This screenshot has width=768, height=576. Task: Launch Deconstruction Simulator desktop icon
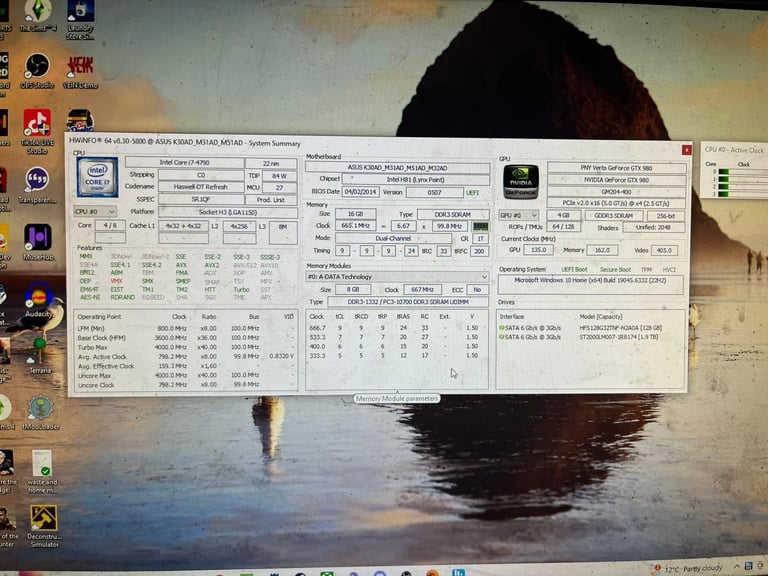44,526
